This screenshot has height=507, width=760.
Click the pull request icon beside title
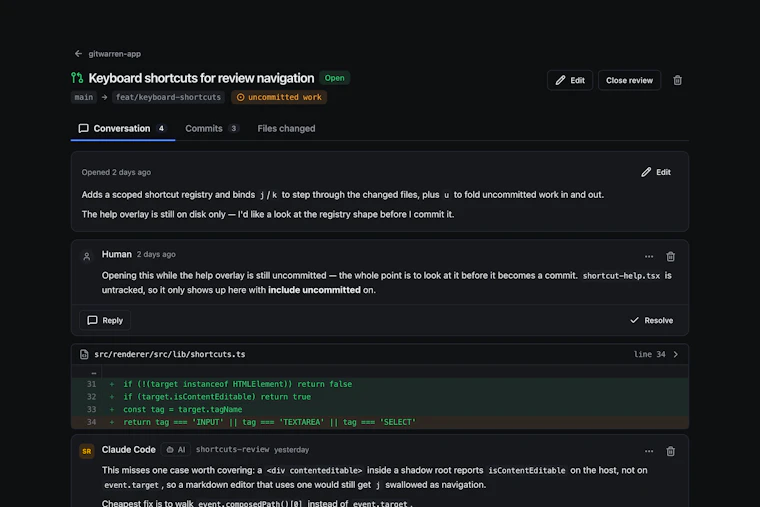pyautogui.click(x=77, y=78)
